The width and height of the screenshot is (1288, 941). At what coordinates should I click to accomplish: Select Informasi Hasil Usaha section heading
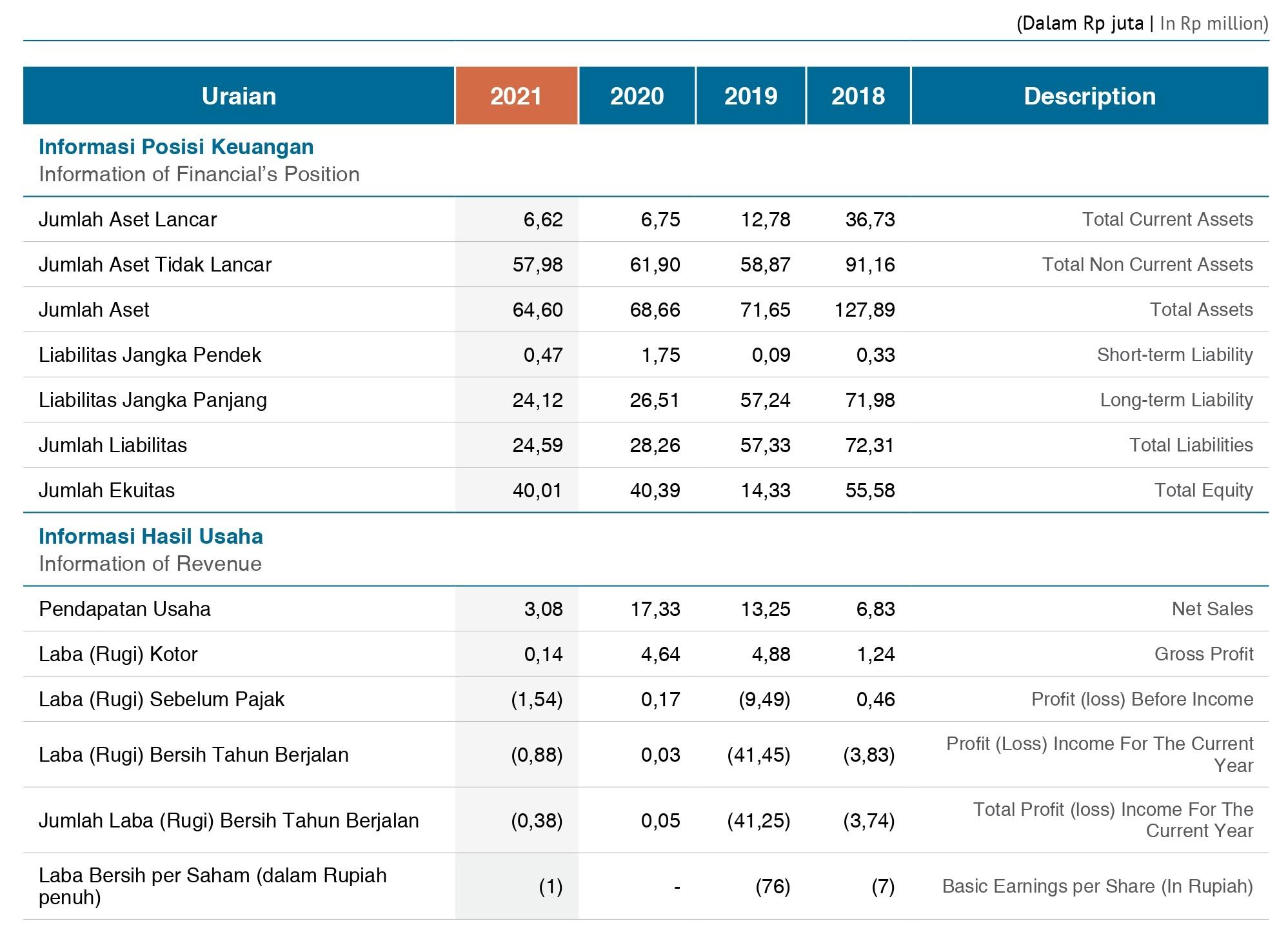[151, 537]
